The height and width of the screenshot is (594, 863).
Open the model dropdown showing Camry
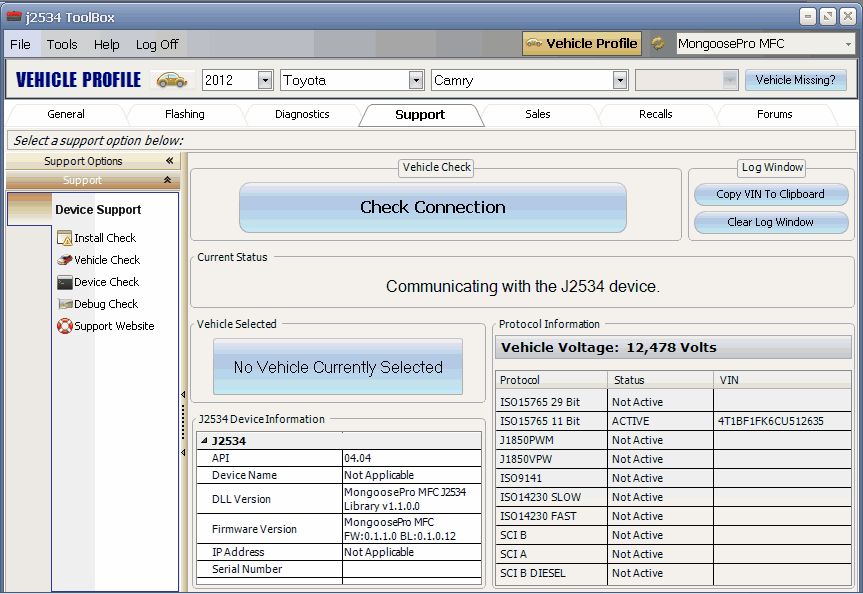click(620, 80)
